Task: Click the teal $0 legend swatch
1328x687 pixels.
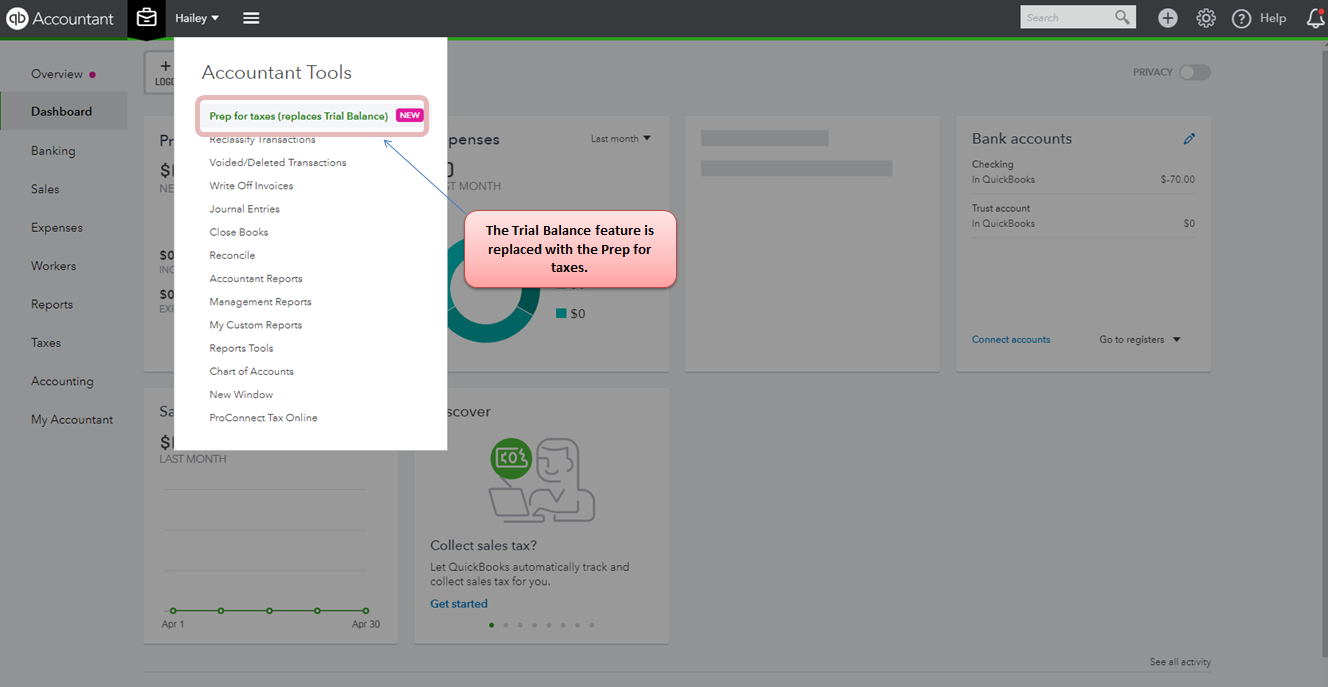Action: (x=561, y=314)
